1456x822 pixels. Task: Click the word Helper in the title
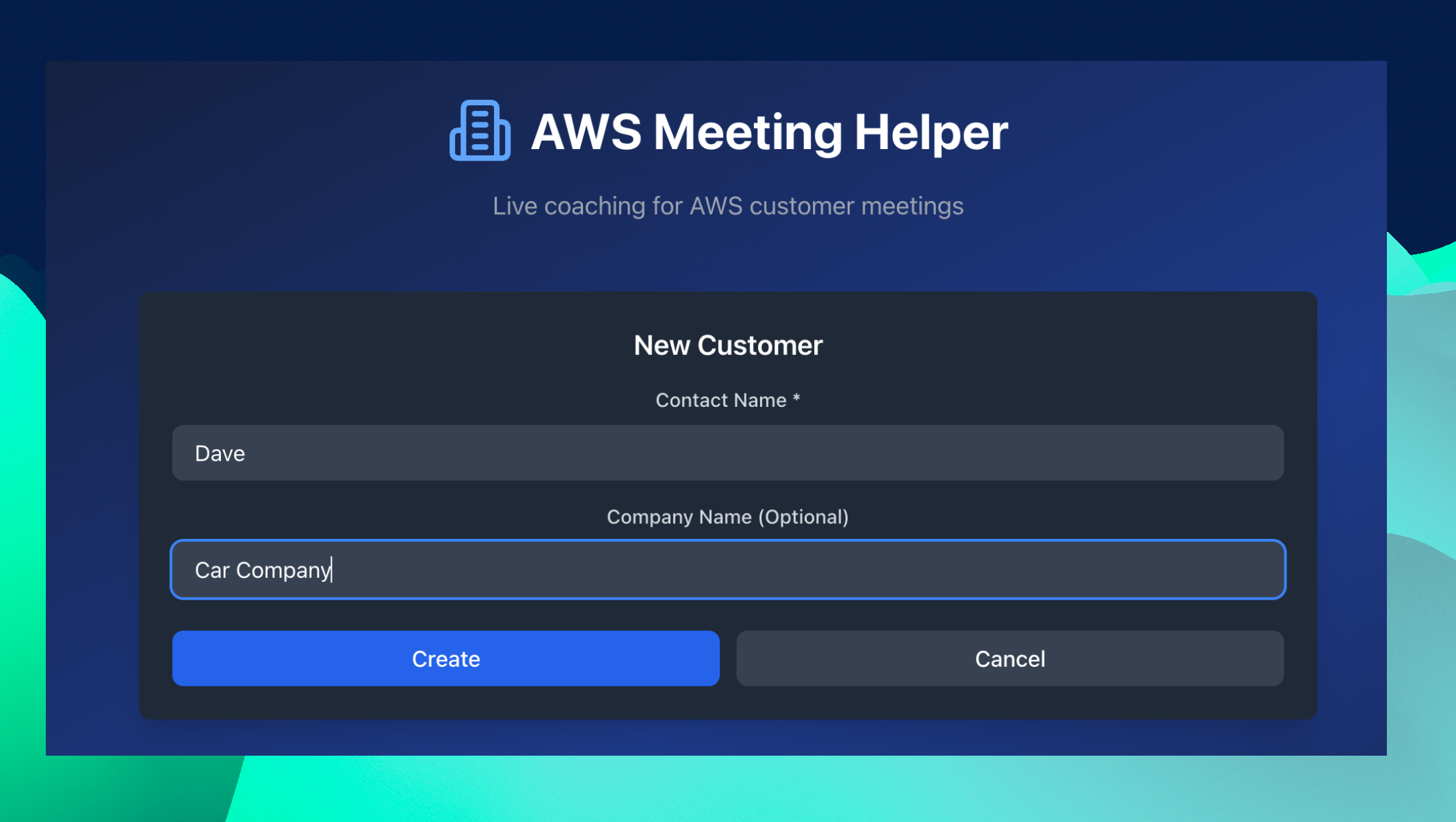point(931,131)
